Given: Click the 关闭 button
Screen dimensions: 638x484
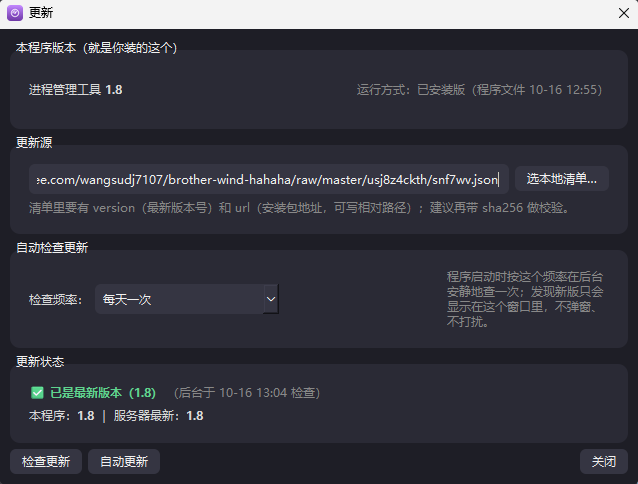Looking at the screenshot, I should (604, 462).
